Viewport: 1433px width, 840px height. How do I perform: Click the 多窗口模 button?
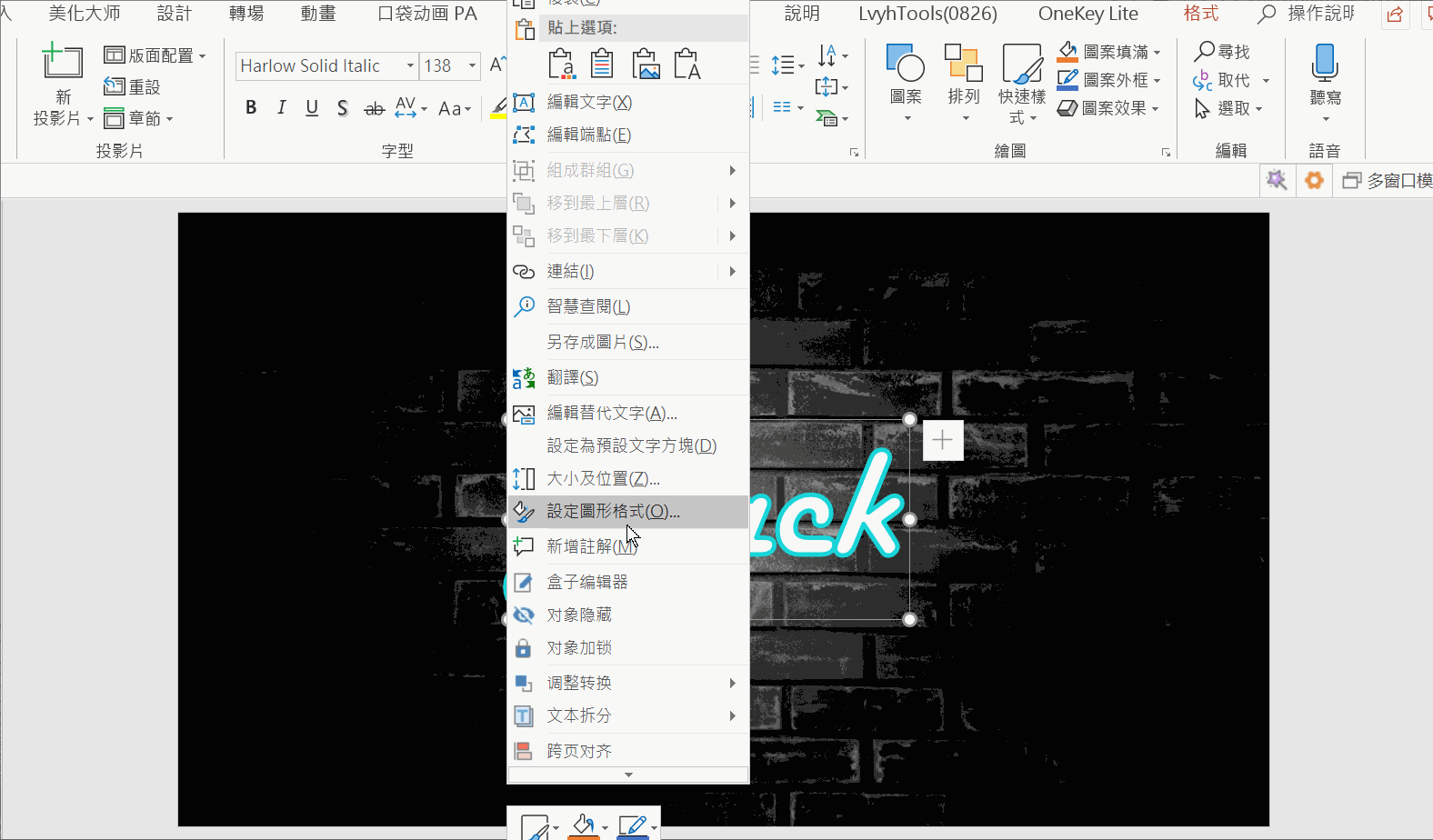coord(1387,181)
